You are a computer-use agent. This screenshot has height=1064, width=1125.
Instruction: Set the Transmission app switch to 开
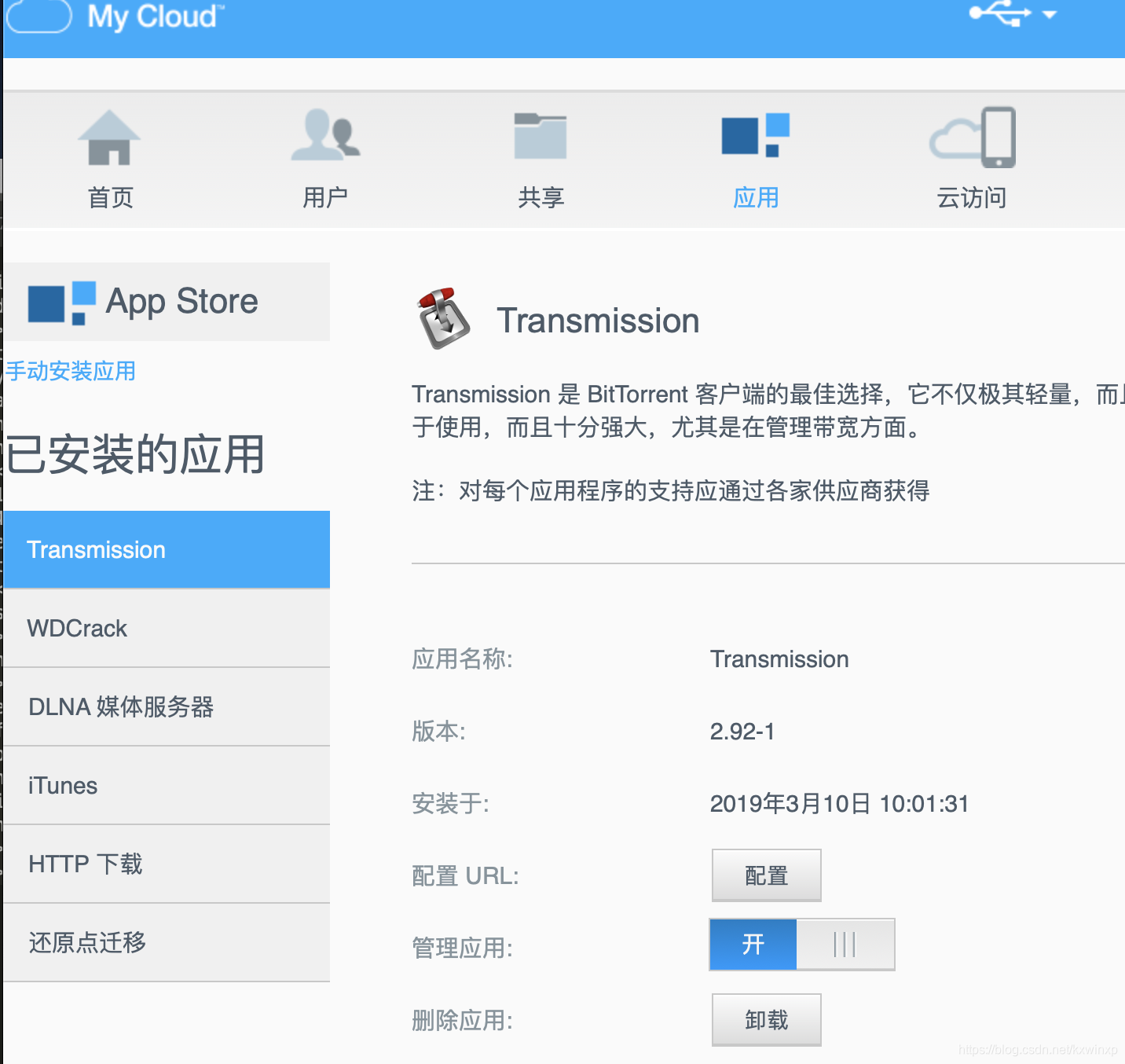point(752,945)
